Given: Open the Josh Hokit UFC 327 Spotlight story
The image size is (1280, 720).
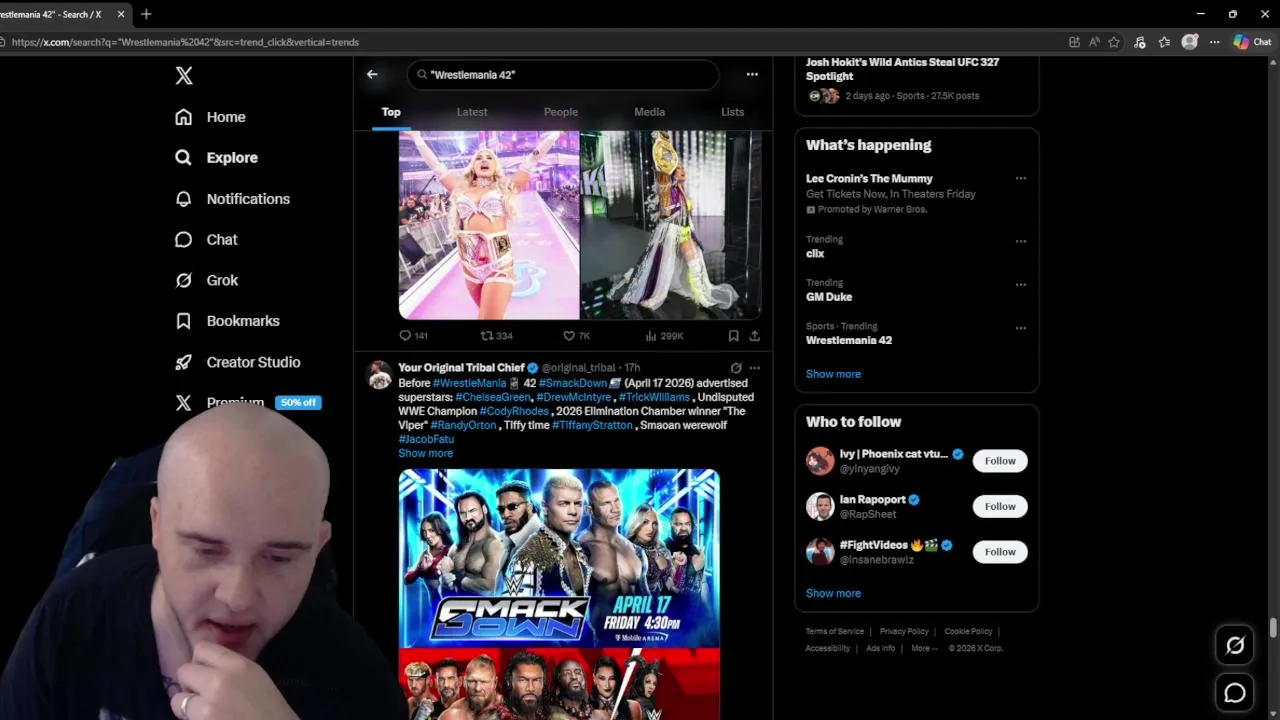Looking at the screenshot, I should (902, 69).
